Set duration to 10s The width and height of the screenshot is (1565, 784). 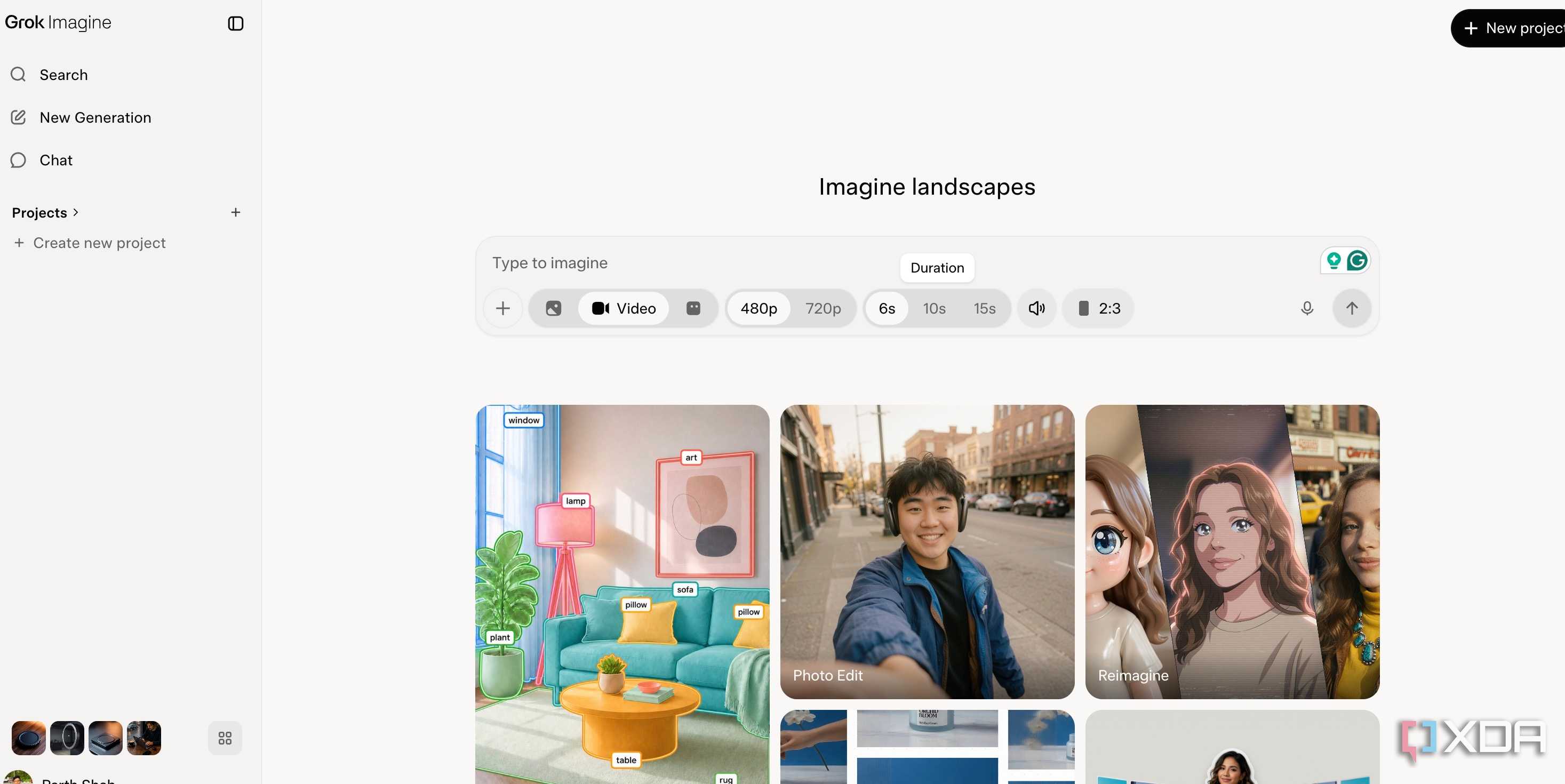[935, 308]
